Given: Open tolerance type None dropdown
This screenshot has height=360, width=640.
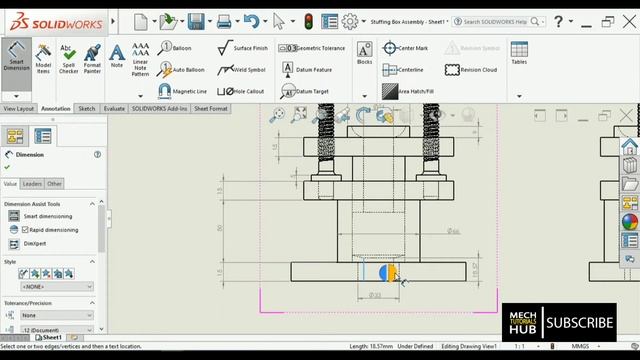Looking at the screenshot, I should coord(57,315).
